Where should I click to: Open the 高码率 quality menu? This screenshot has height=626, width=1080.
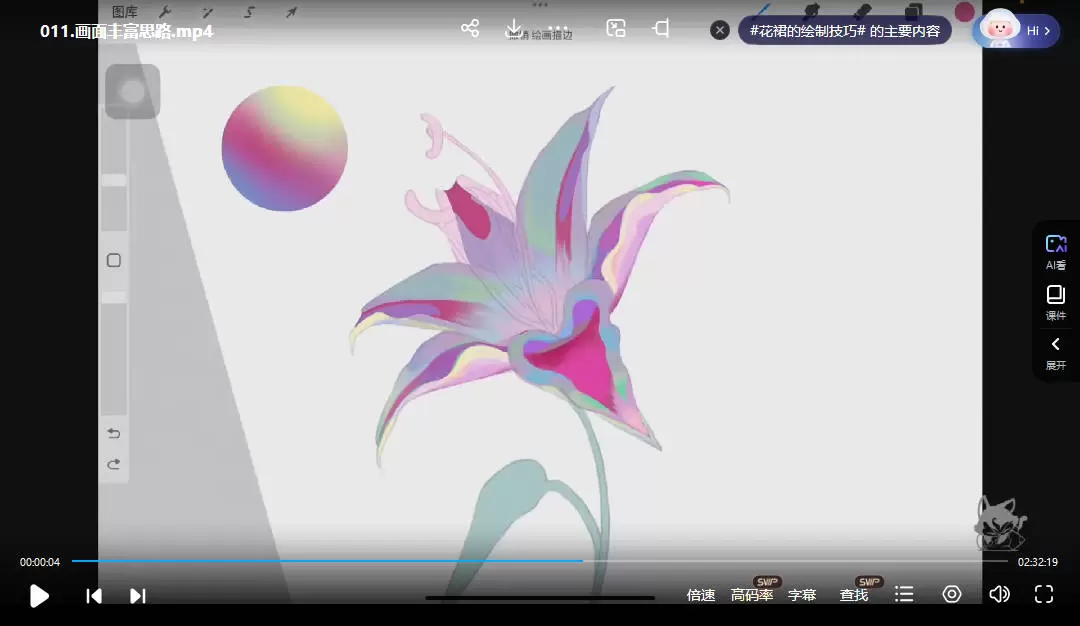(x=751, y=595)
